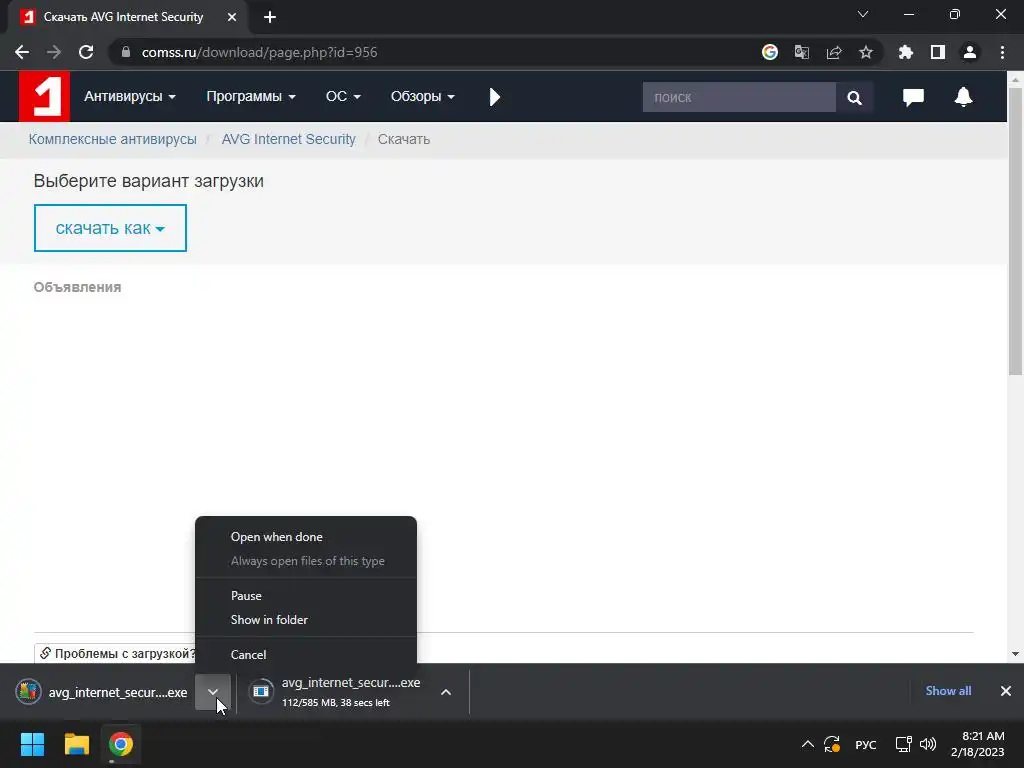Open the volume tray icon
The image size is (1024, 768).
pos(927,744)
